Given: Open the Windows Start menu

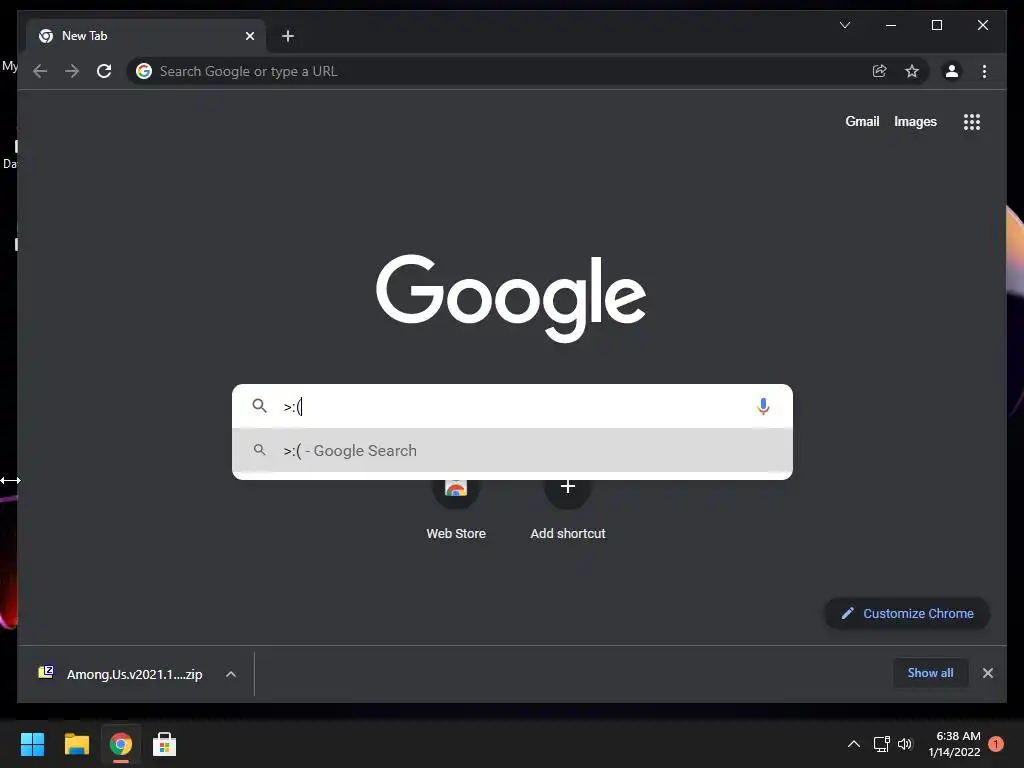Looking at the screenshot, I should (32, 744).
